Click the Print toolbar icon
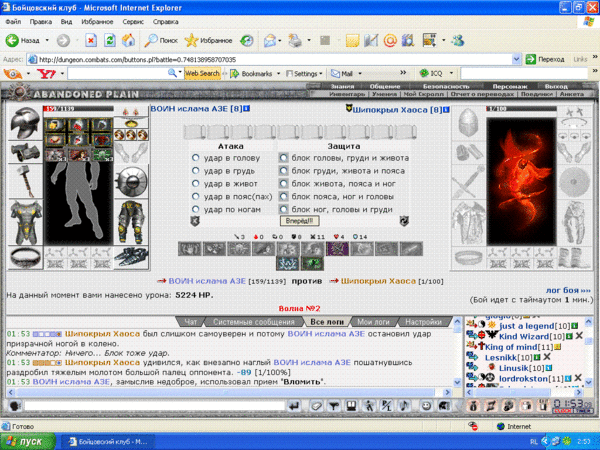Screen dimensions: 600x450 (295, 40)
